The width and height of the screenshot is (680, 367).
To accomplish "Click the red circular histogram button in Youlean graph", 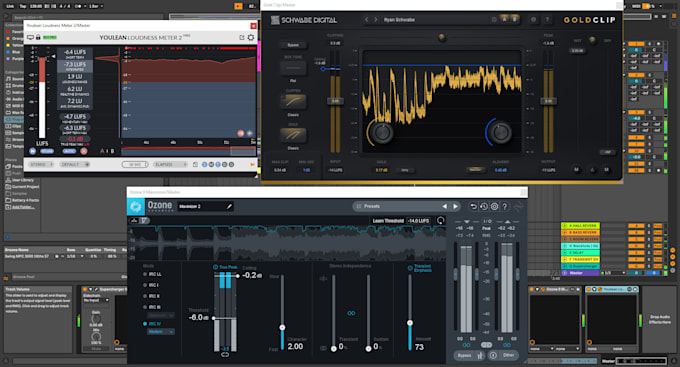I will pos(241,133).
